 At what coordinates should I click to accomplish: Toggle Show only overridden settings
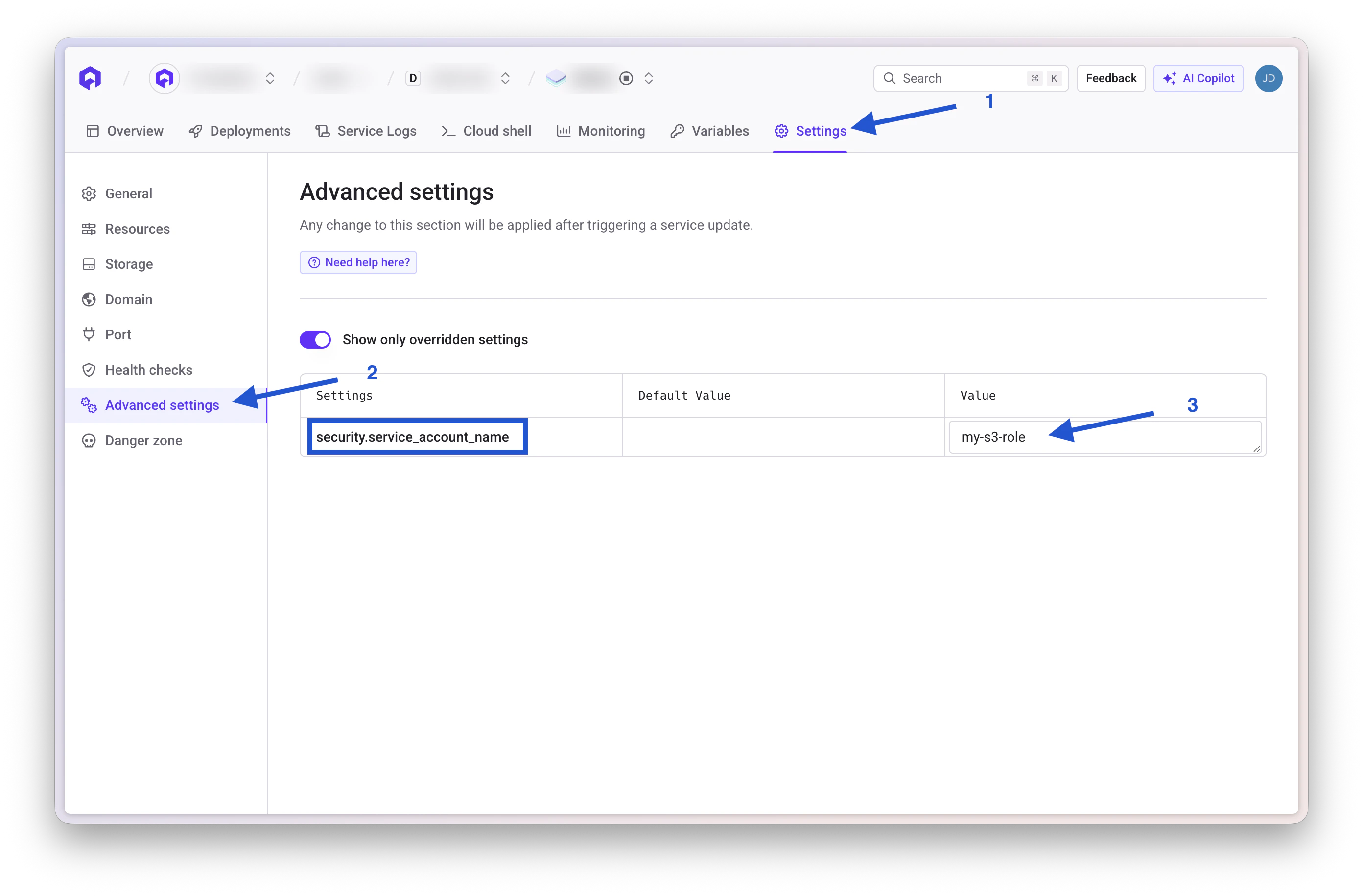coord(315,340)
